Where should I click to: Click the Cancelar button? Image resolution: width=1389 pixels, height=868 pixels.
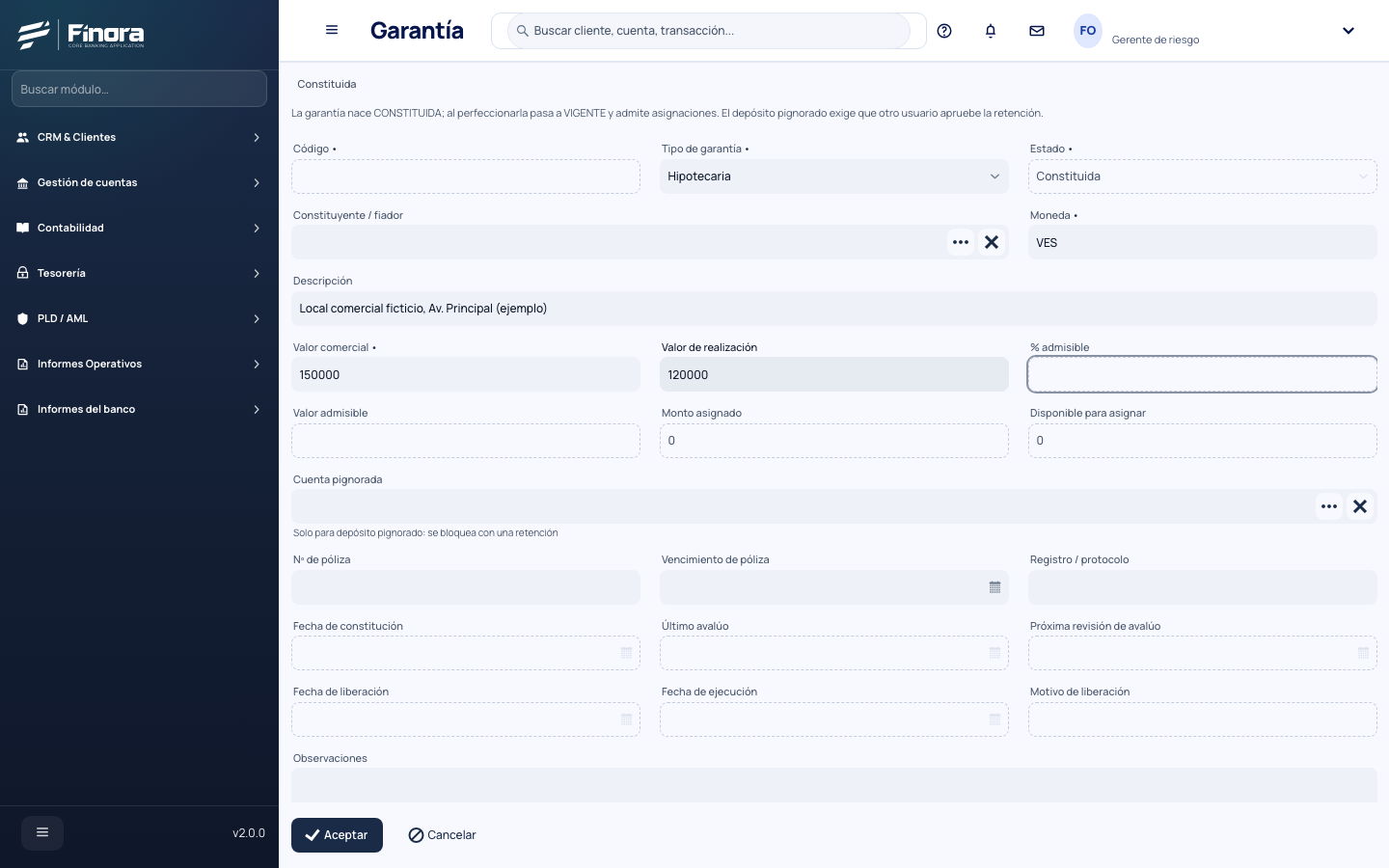click(442, 835)
